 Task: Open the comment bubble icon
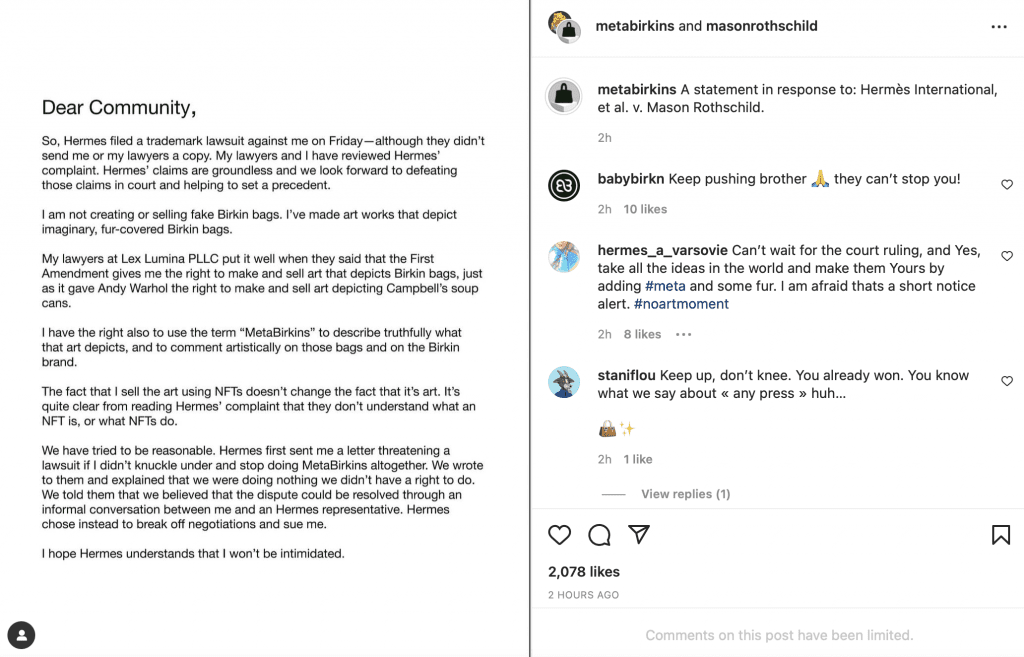coord(600,535)
